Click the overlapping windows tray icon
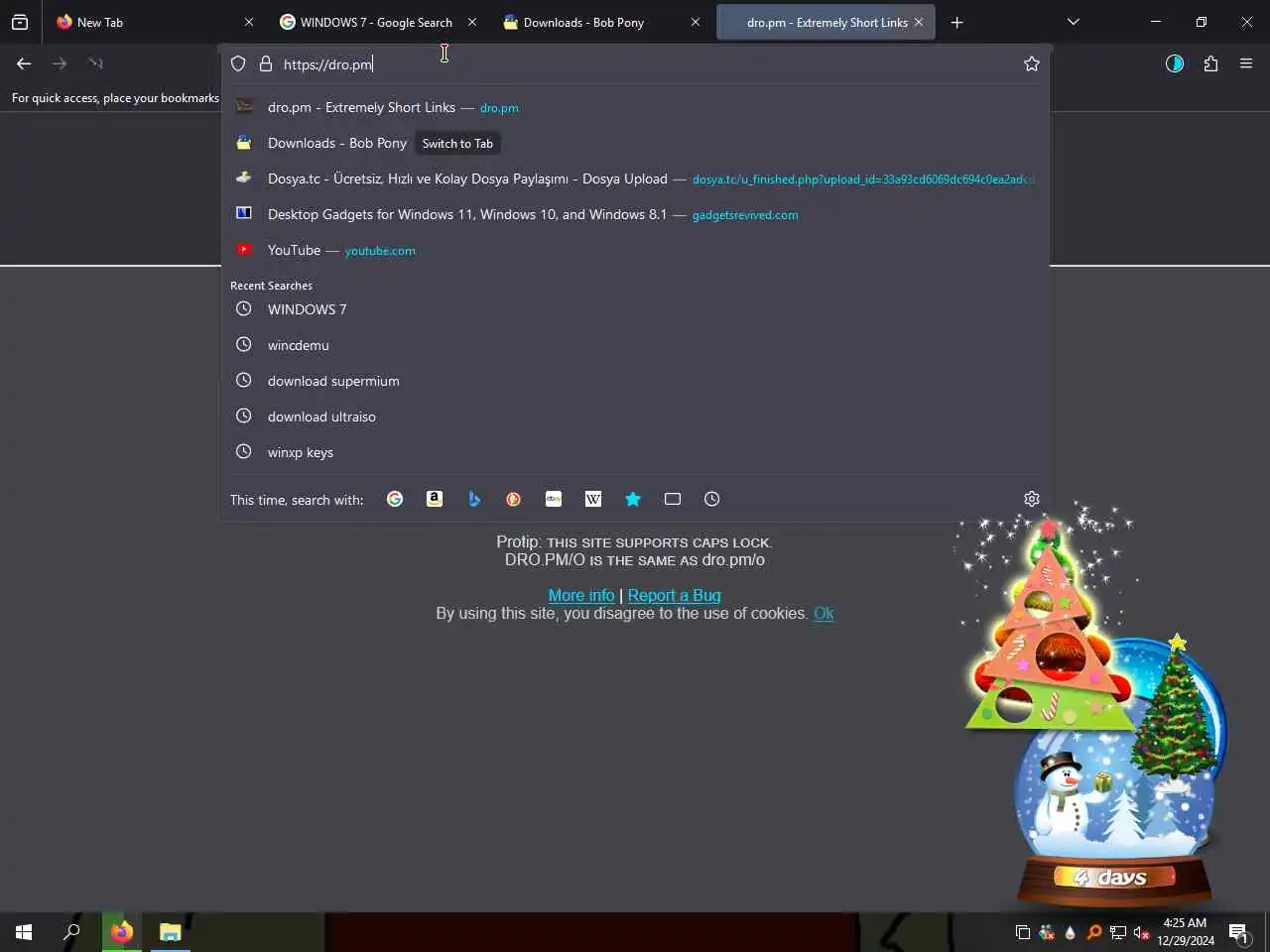This screenshot has height=952, width=1270. [x=1023, y=932]
